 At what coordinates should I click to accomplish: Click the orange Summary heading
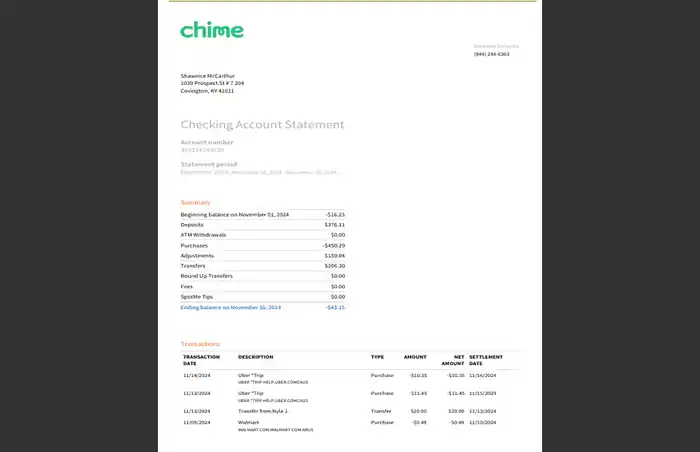click(195, 202)
